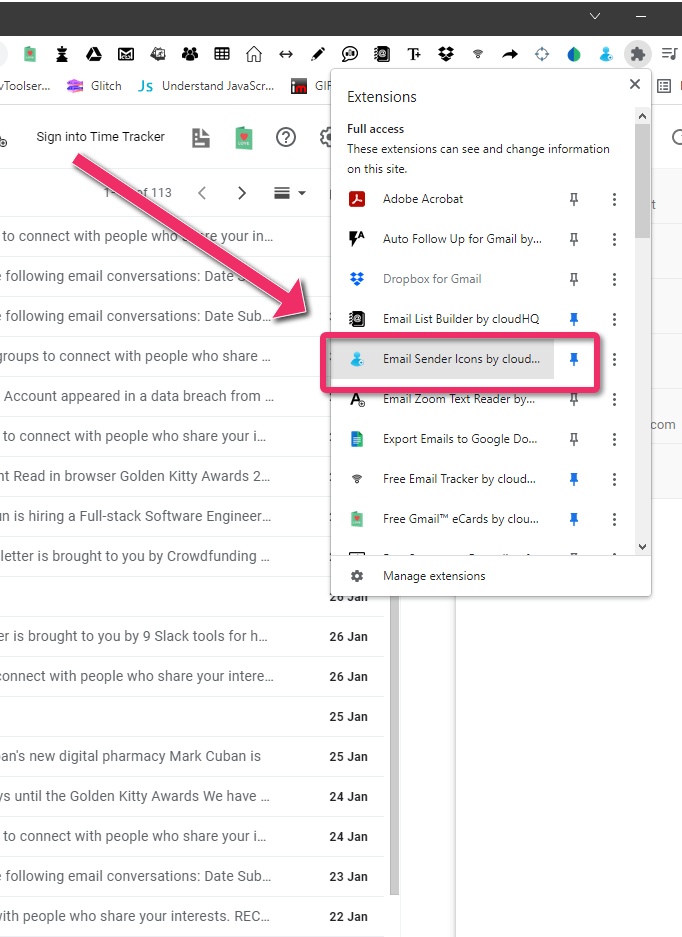Open more options for Auto Follow Up
This screenshot has width=682, height=937.
(614, 240)
